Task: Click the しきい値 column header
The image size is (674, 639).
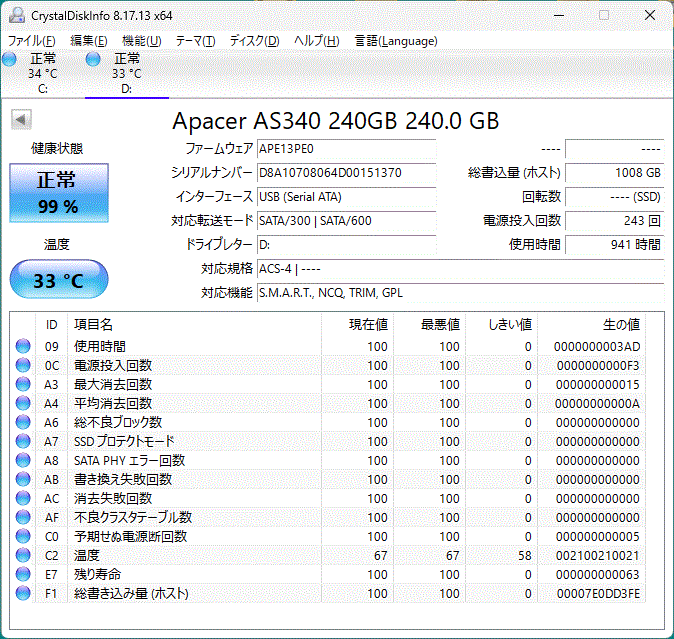Action: pyautogui.click(x=501, y=324)
